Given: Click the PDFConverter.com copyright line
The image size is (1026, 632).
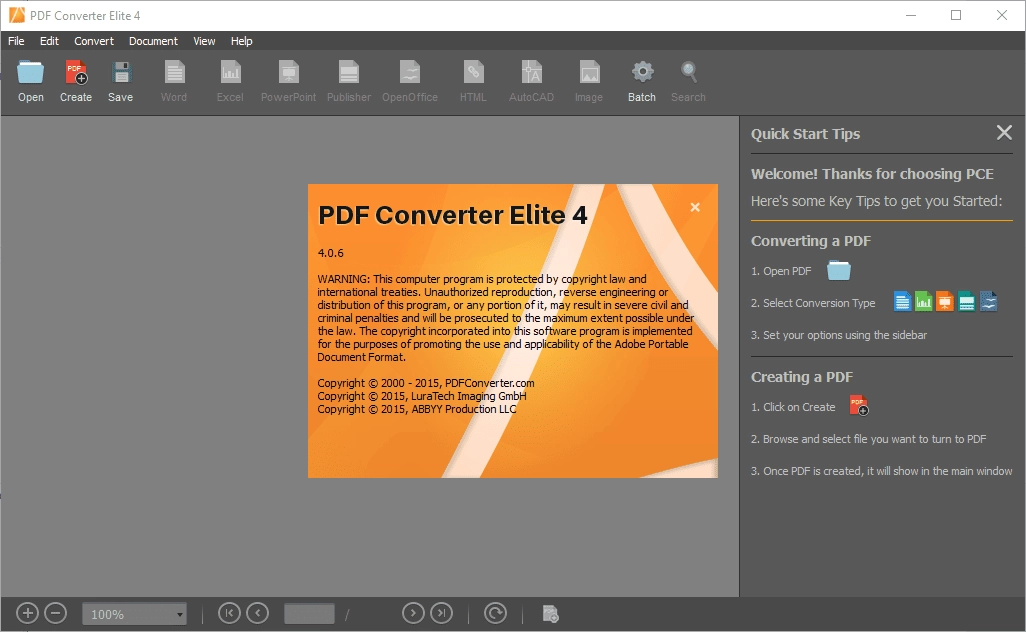Looking at the screenshot, I should (426, 383).
